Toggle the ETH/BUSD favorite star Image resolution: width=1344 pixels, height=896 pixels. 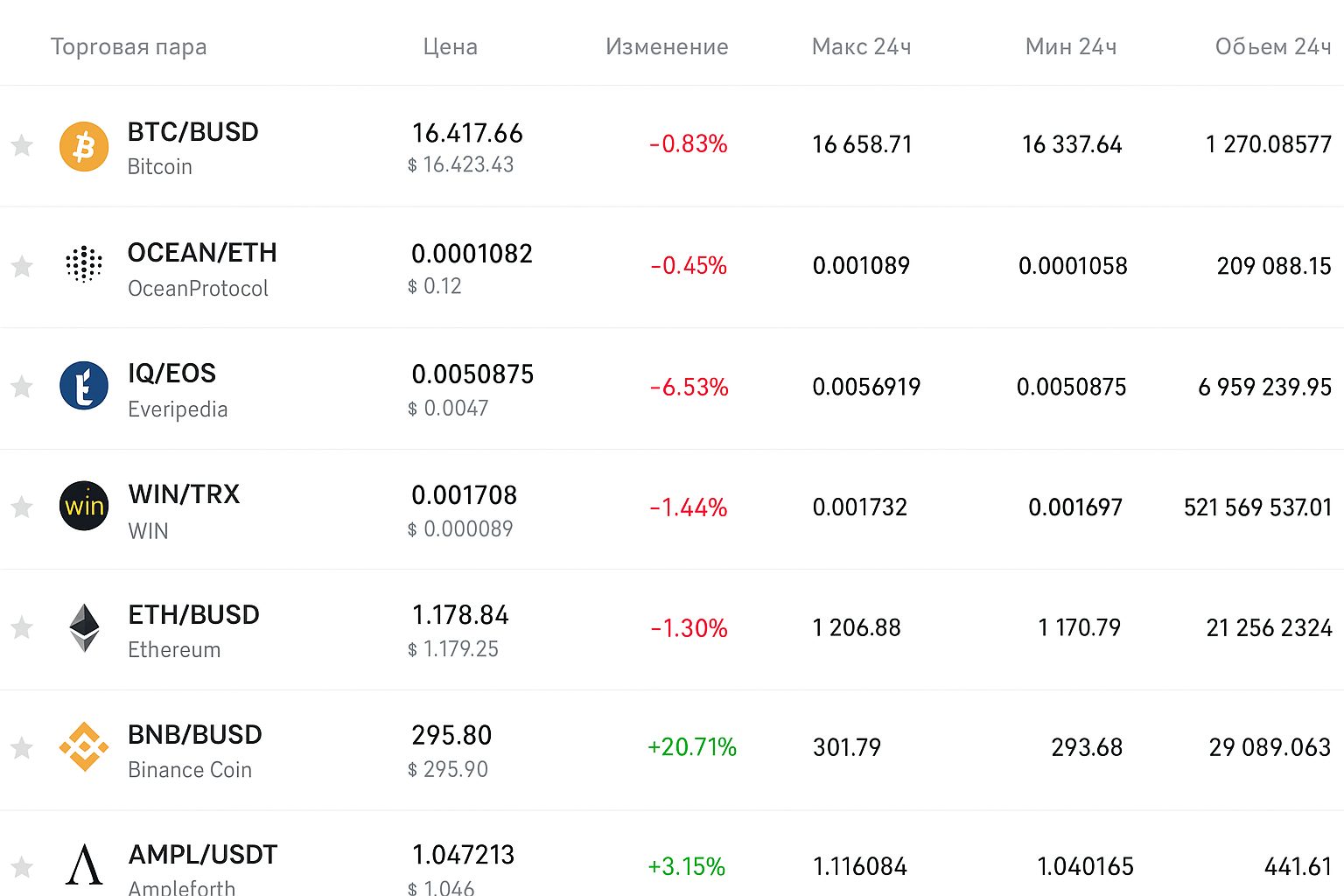pos(22,627)
